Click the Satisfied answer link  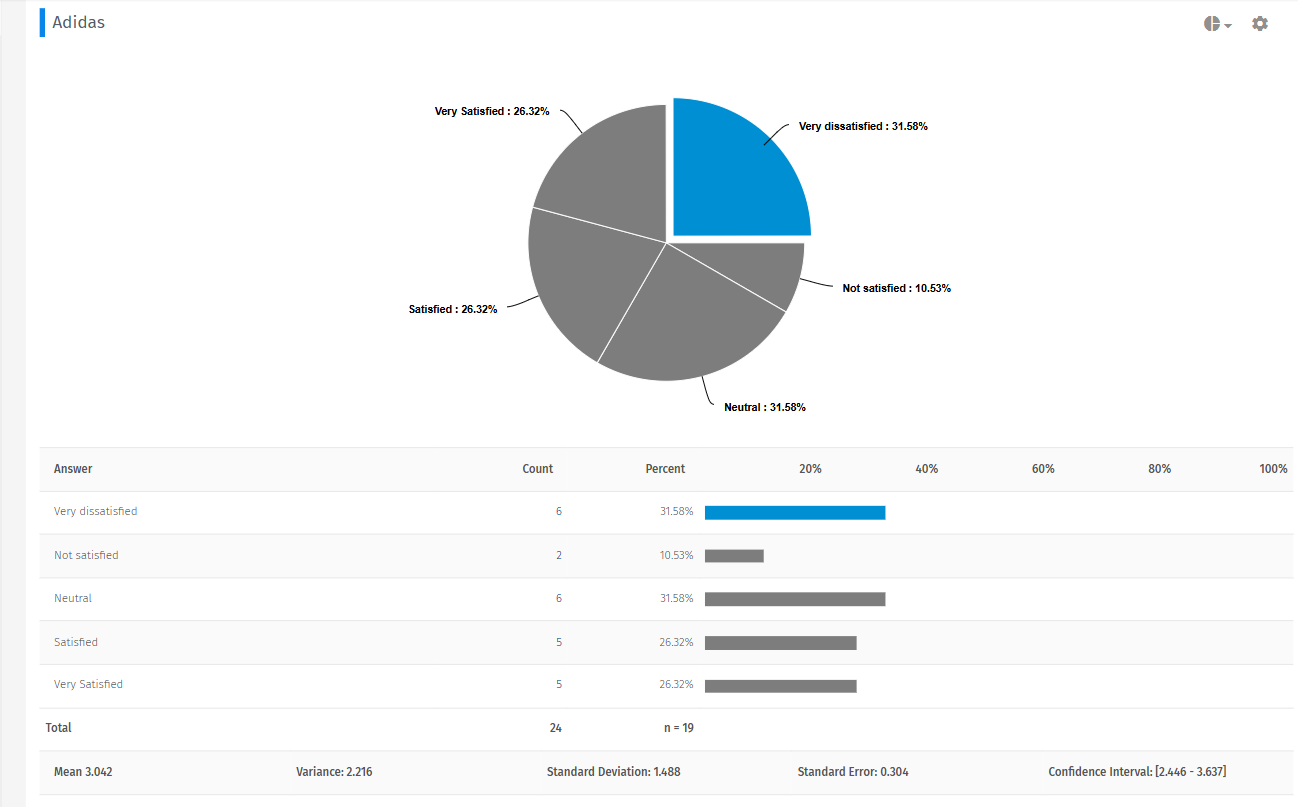coord(75,641)
